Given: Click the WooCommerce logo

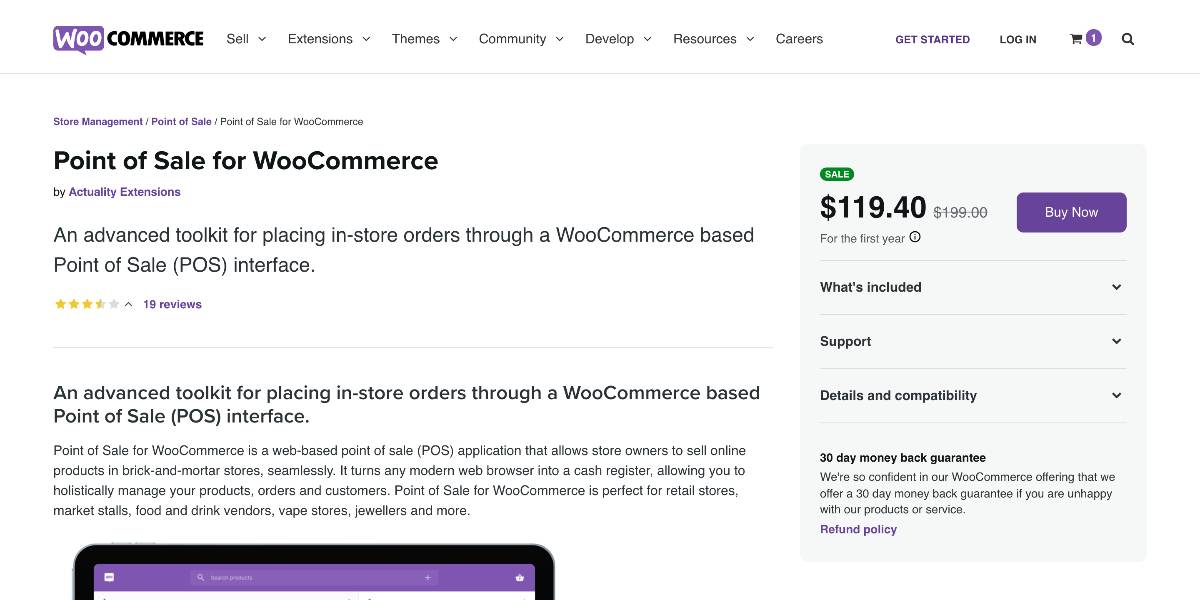Looking at the screenshot, I should (128, 39).
